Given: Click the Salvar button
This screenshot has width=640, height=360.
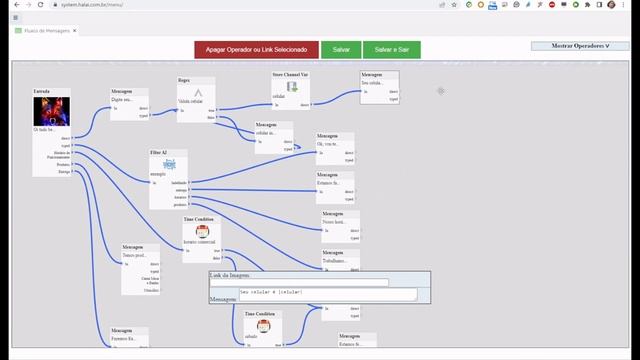Looking at the screenshot, I should click(341, 50).
